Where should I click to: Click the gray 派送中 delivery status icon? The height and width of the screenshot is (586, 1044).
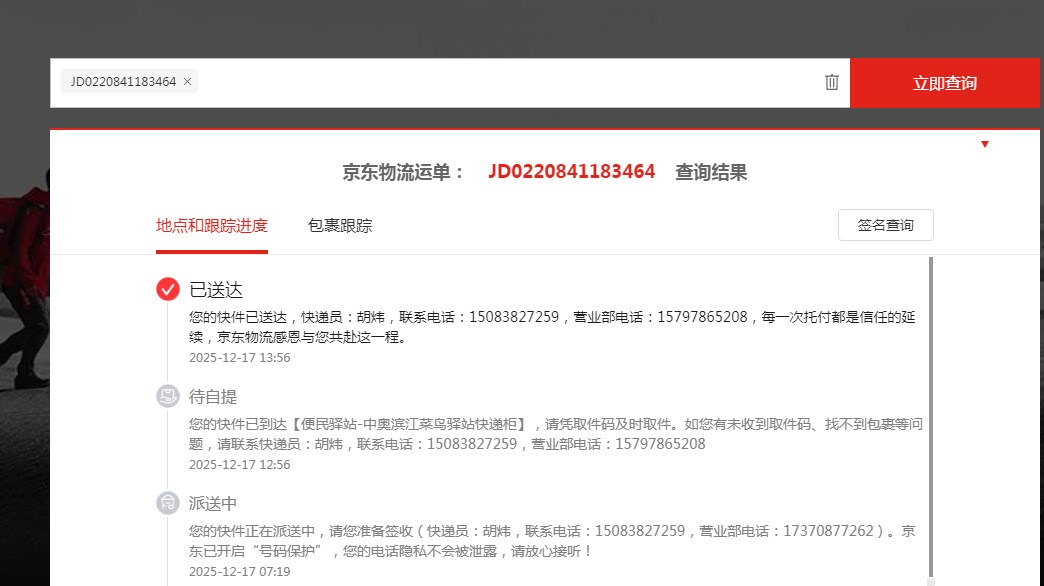(x=168, y=503)
